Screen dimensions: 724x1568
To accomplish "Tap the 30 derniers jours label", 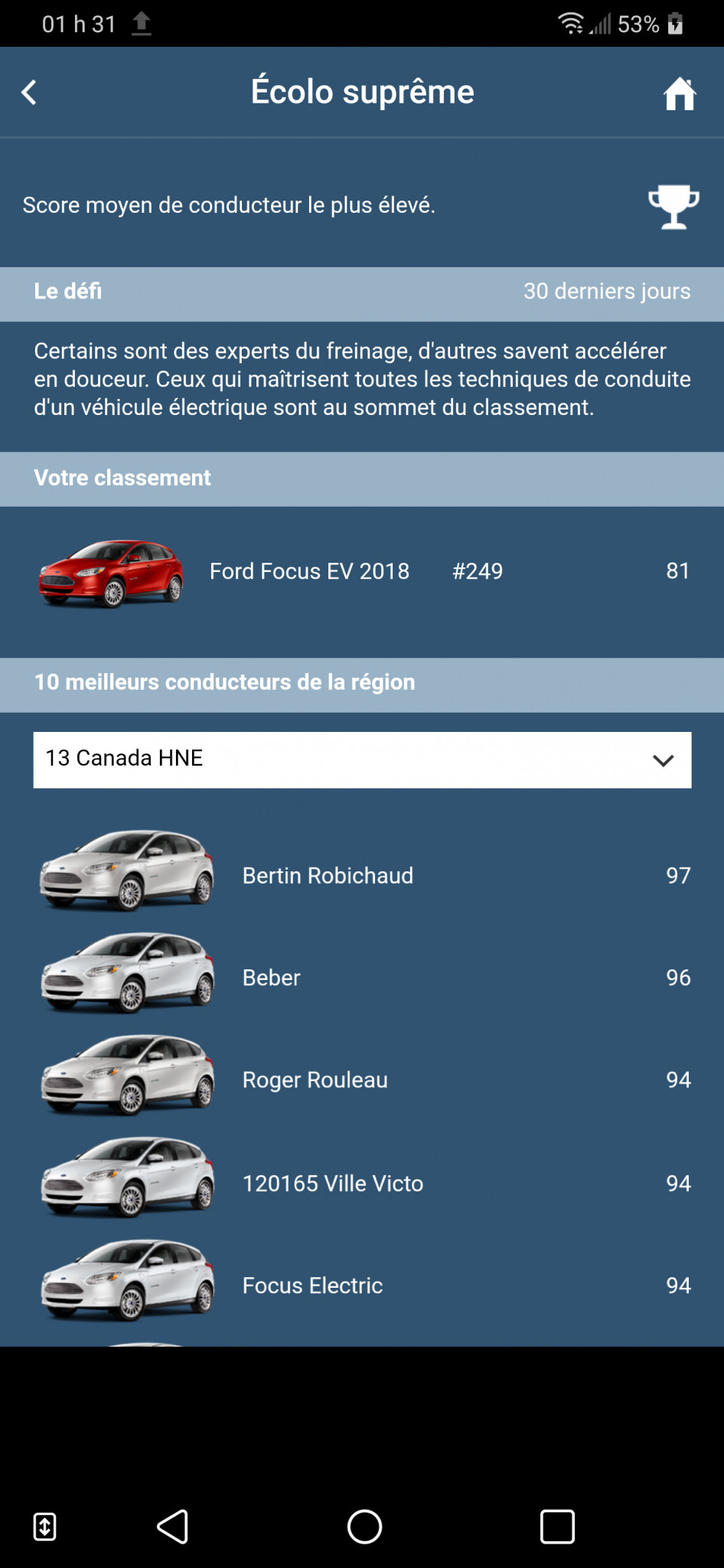I will pos(606,292).
